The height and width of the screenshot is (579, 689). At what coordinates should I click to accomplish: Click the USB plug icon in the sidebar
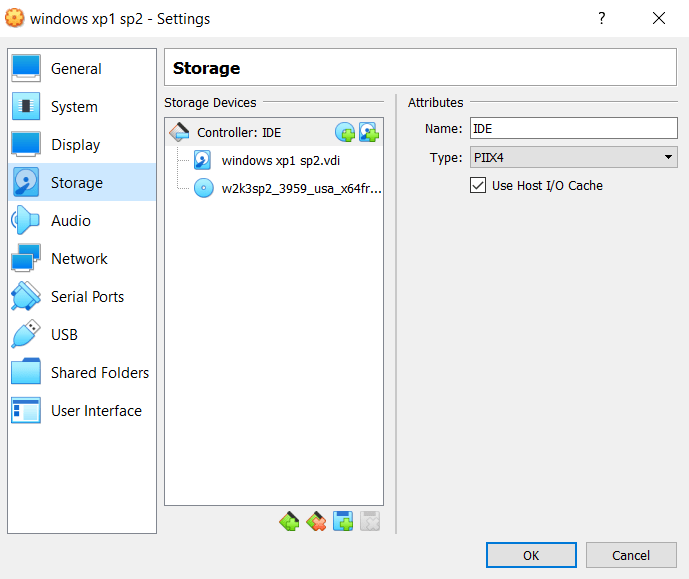(x=26, y=334)
